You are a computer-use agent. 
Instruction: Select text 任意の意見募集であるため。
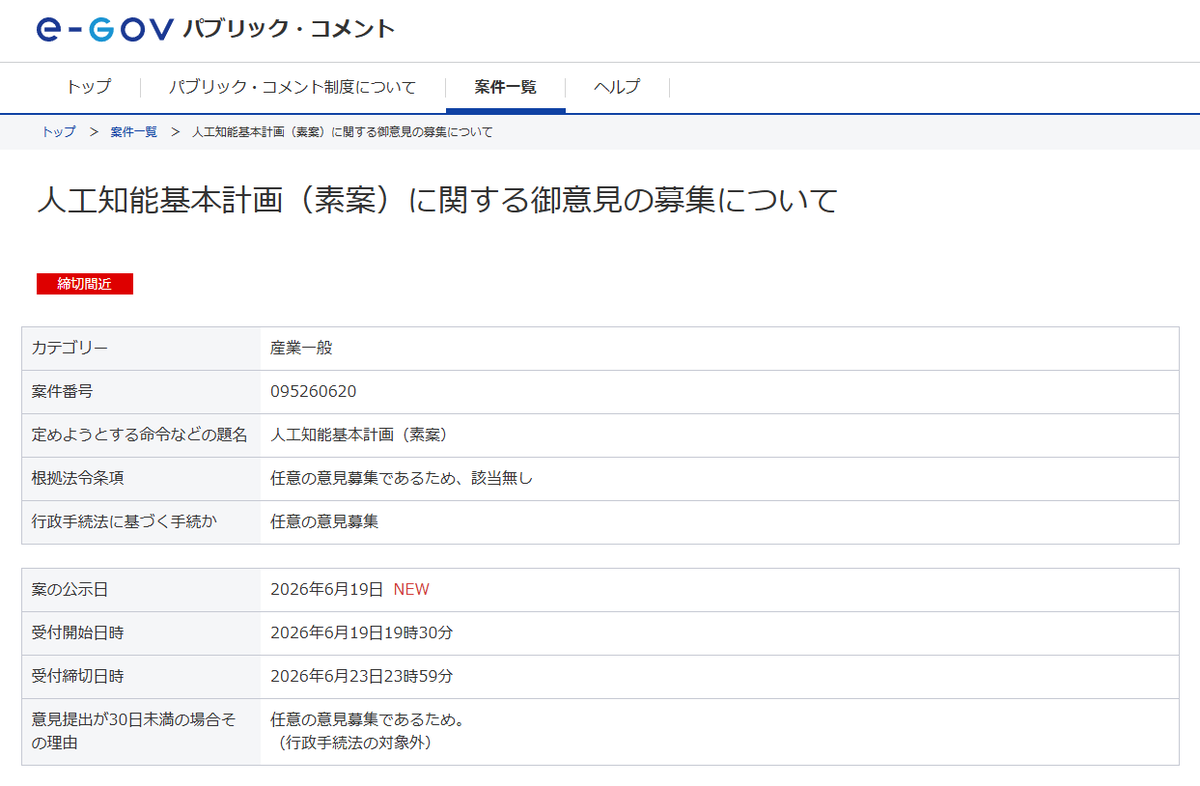pos(367,720)
